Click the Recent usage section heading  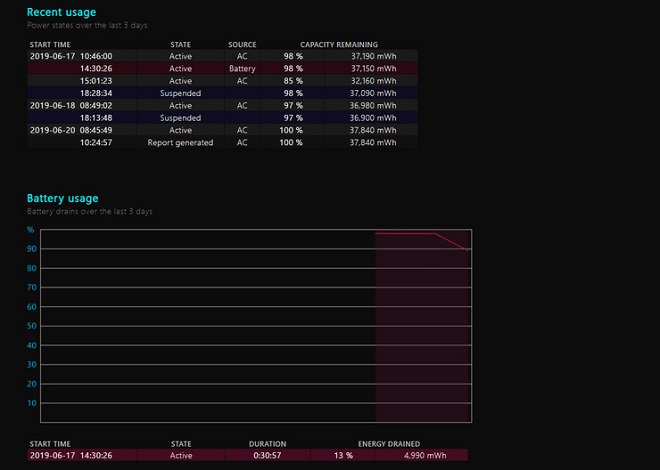tap(61, 12)
